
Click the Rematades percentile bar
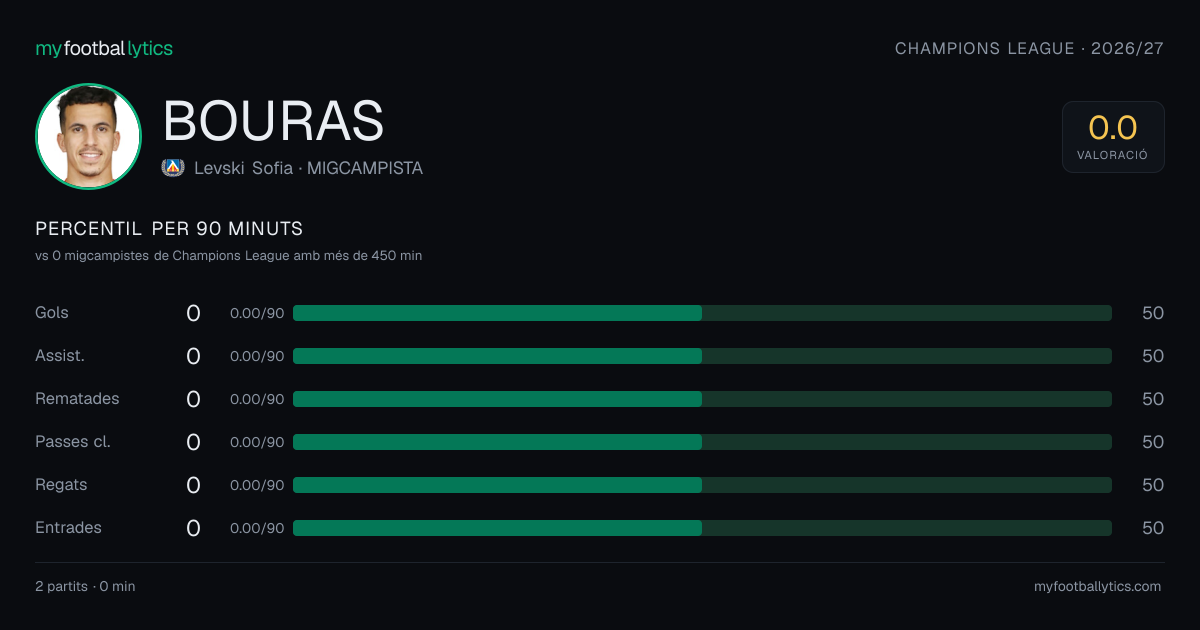point(702,399)
